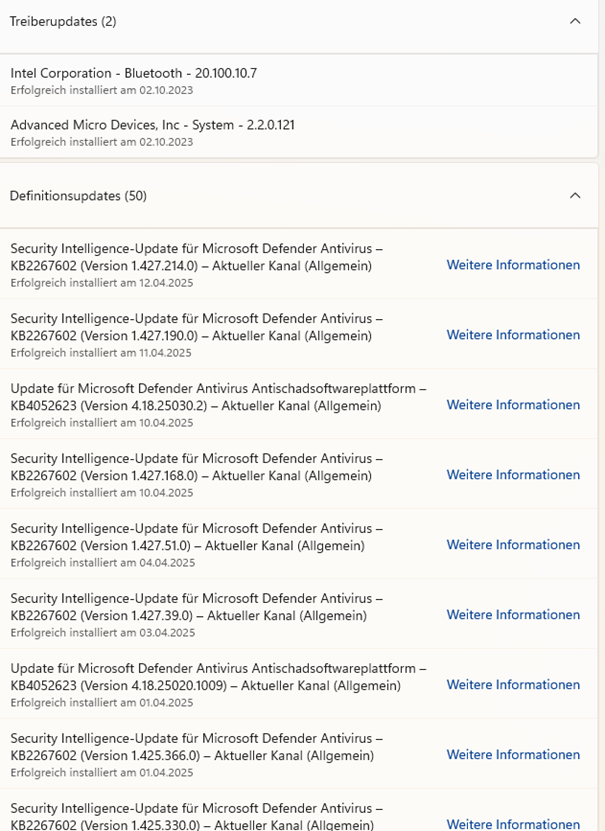This screenshot has width=605, height=831.
Task: Collapse the Definitionsupdates (50) section
Action: [x=575, y=196]
